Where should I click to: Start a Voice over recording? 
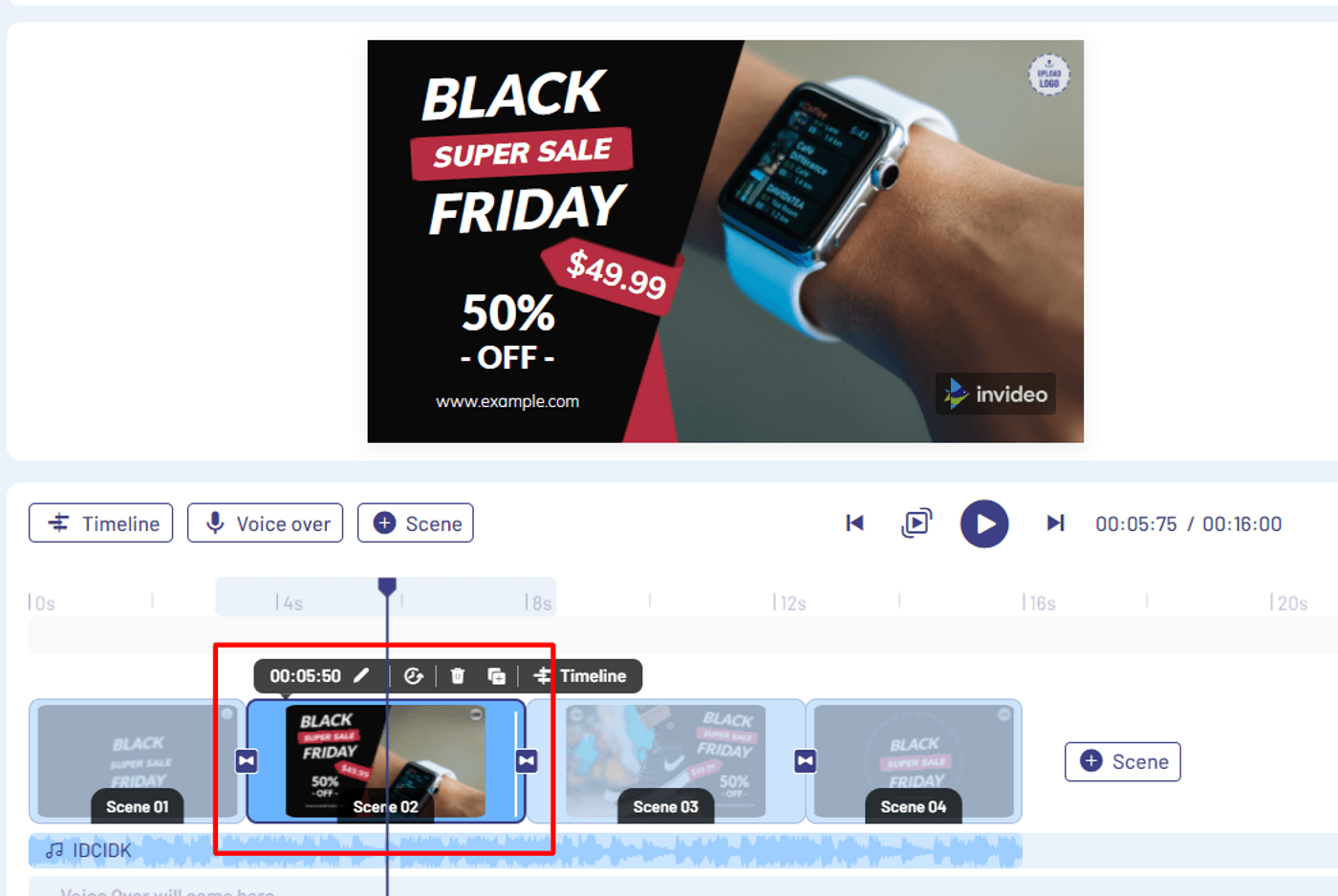click(265, 523)
